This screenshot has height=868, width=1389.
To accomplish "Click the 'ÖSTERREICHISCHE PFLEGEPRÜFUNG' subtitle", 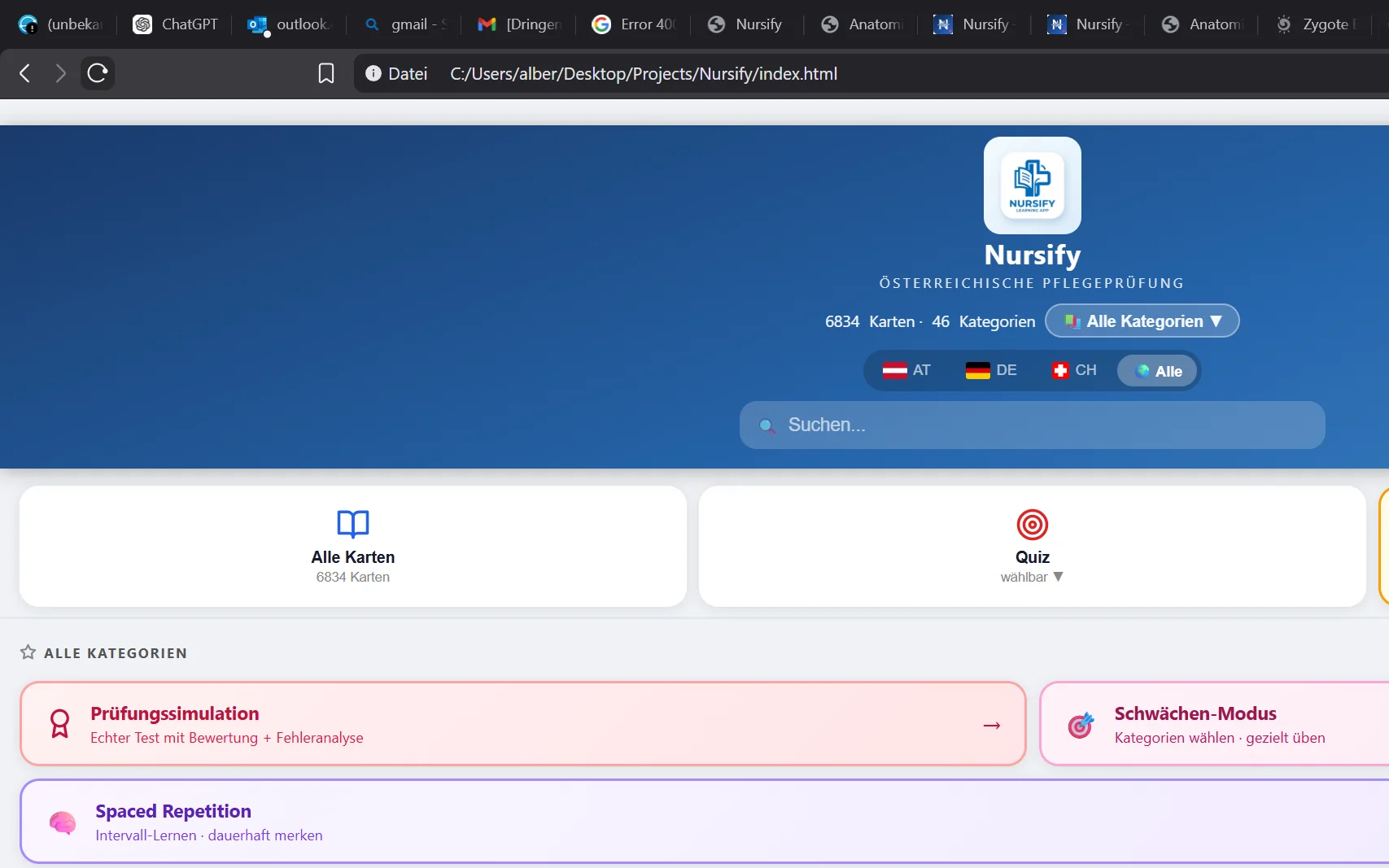I will (1032, 283).
